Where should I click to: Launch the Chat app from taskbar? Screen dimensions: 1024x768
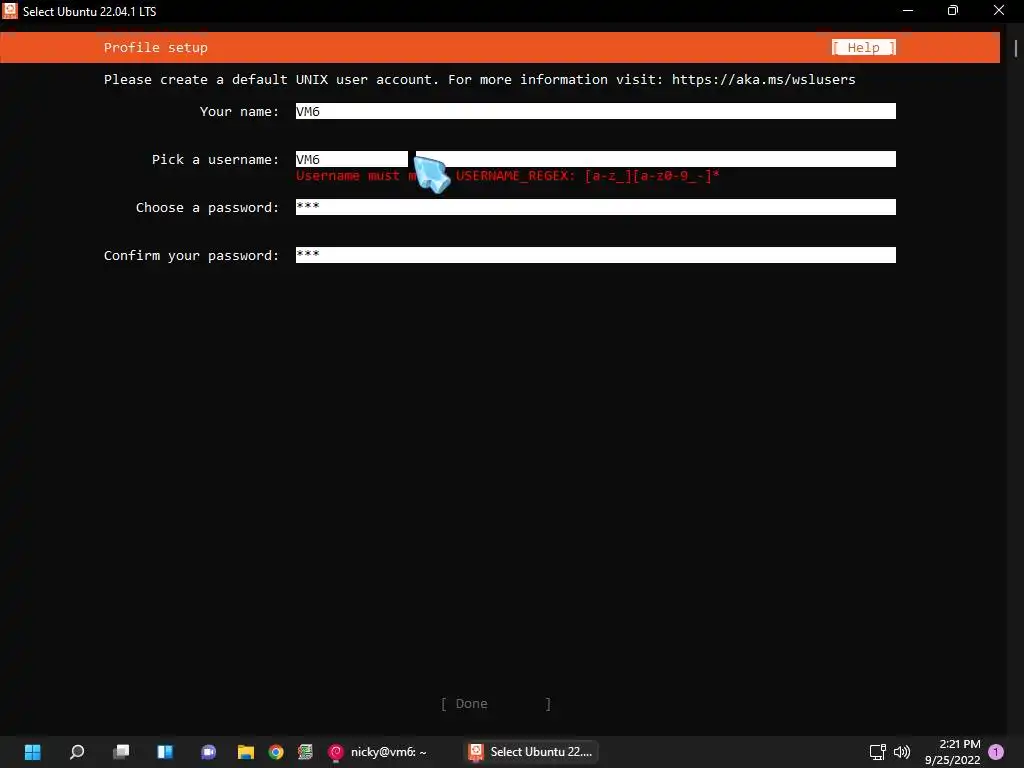pos(208,752)
